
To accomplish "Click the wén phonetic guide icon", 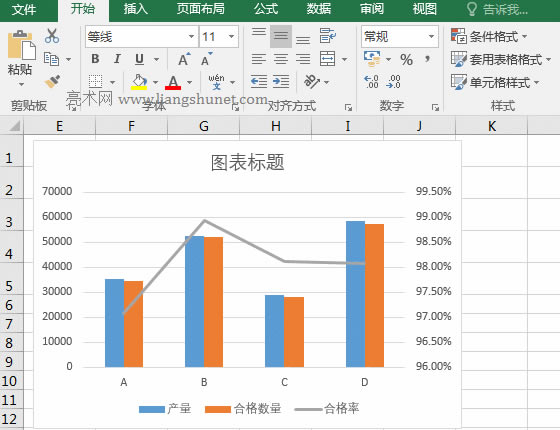I will 216,82.
